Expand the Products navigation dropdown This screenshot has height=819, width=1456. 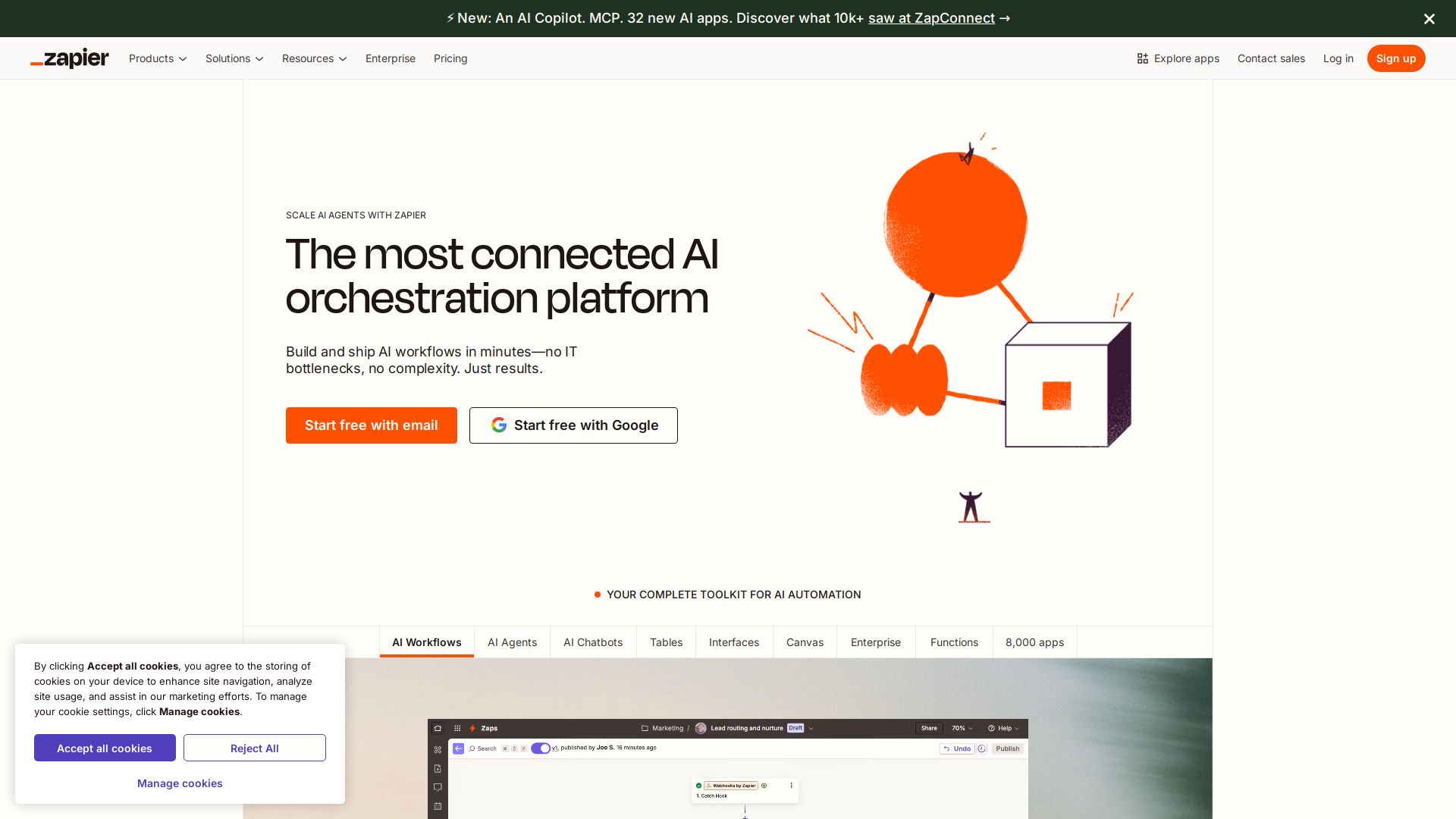pos(157,58)
